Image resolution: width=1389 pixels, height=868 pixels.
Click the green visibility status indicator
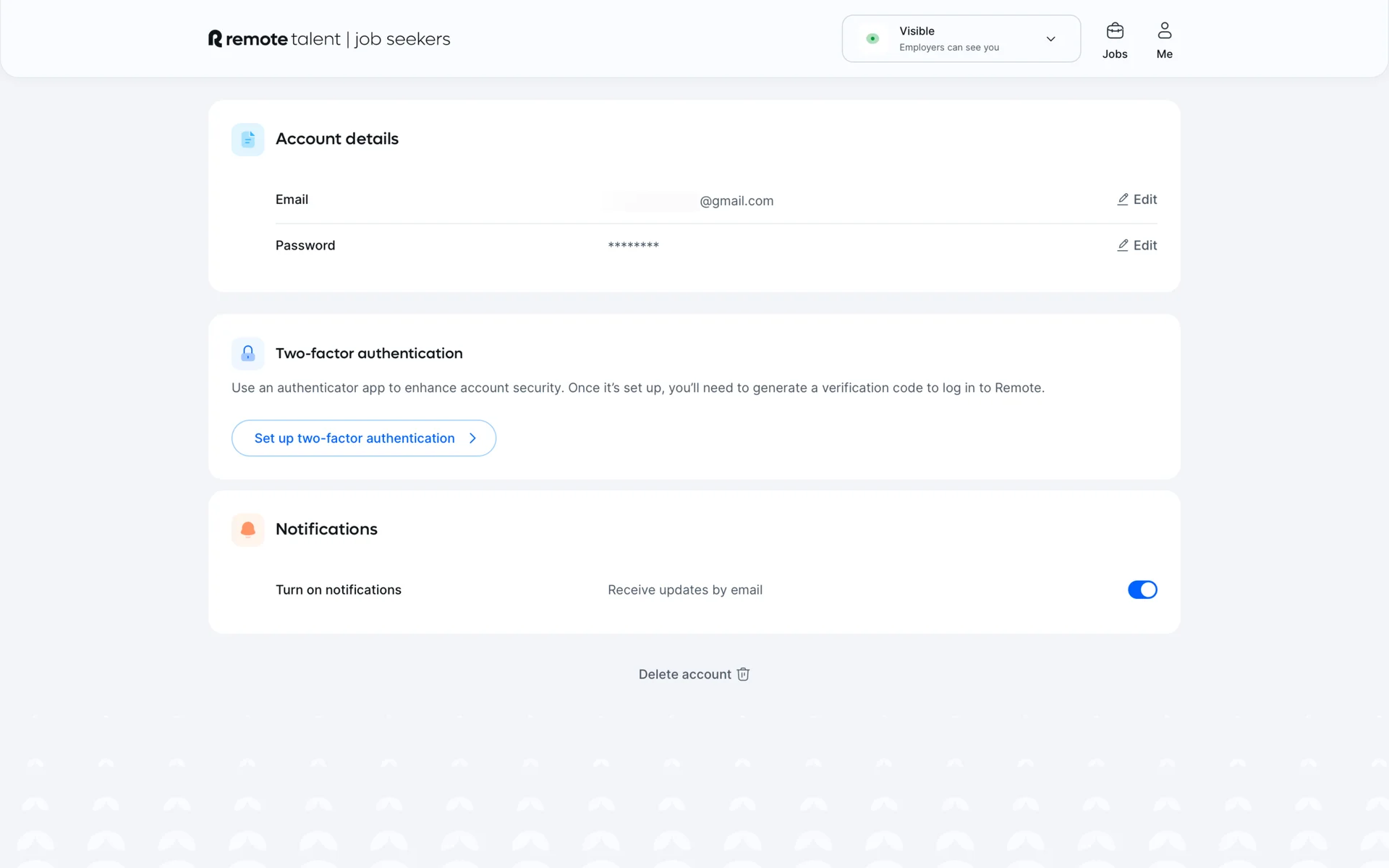coord(872,39)
